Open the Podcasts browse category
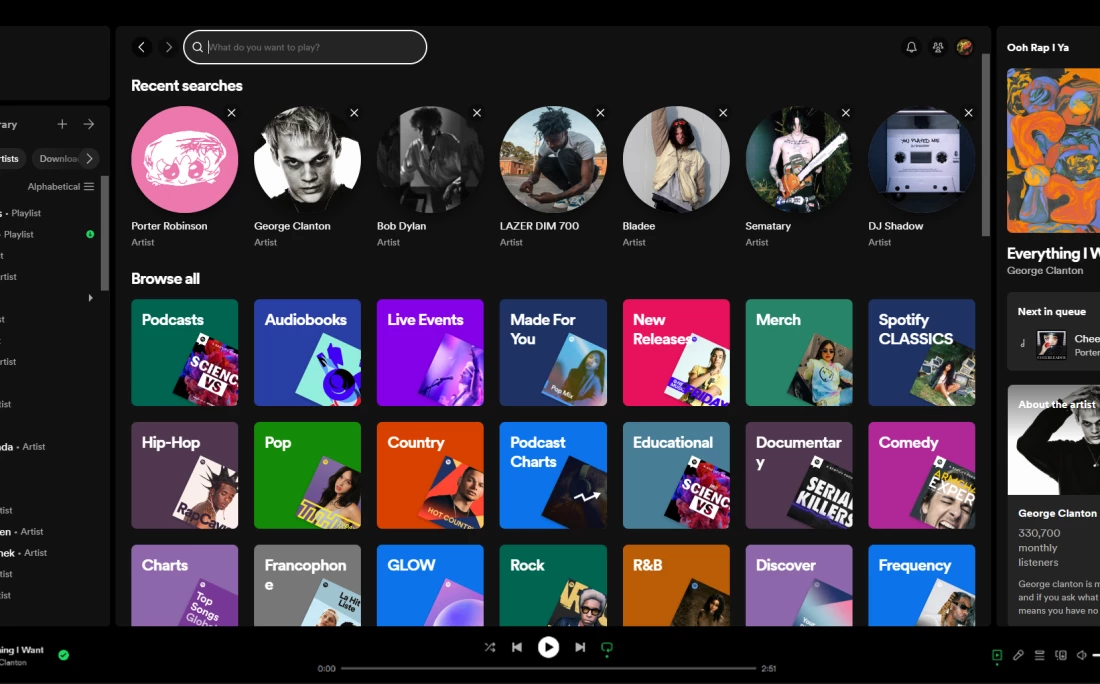The height and width of the screenshot is (684, 1100). 185,352
